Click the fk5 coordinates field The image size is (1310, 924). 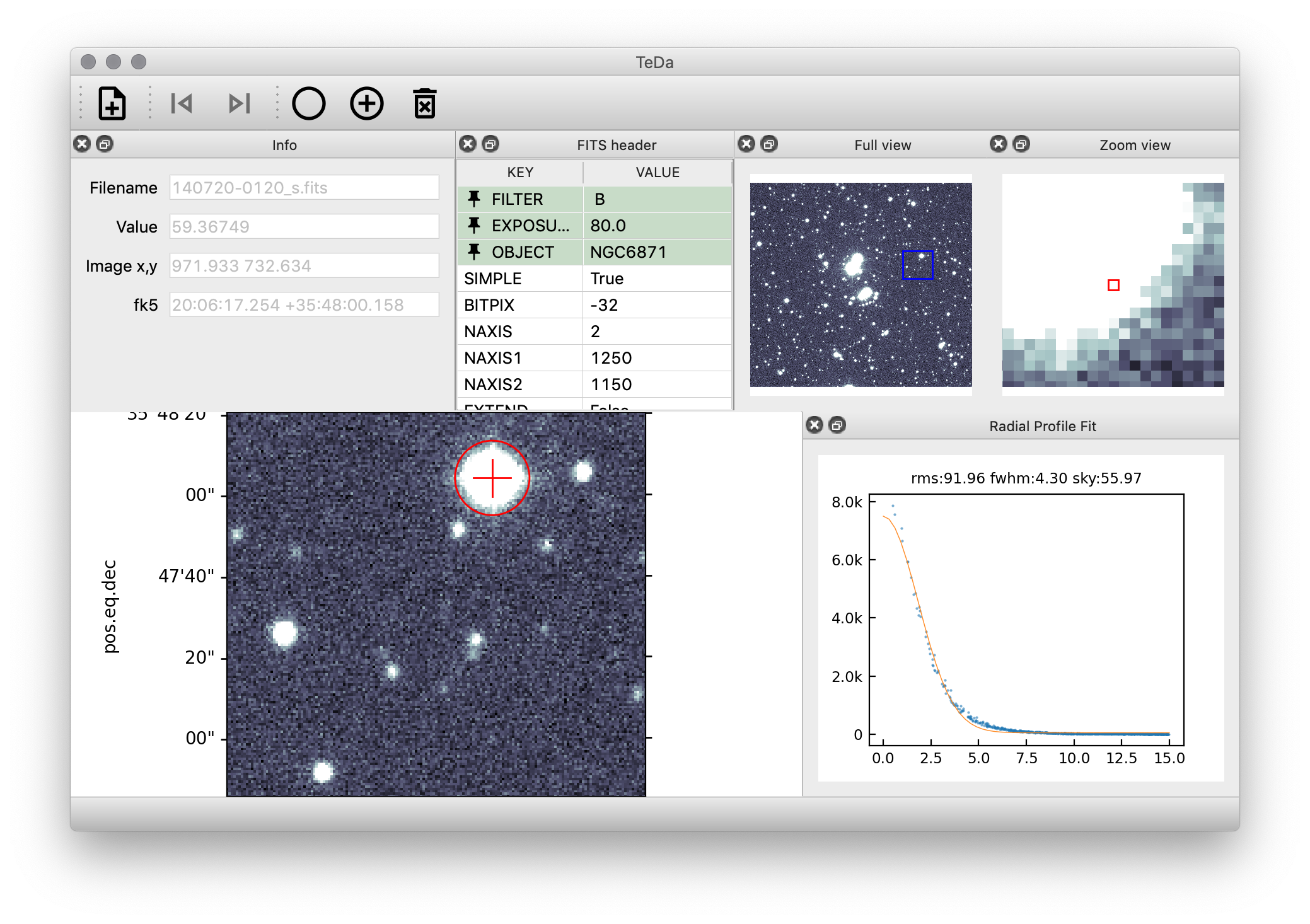pos(304,304)
